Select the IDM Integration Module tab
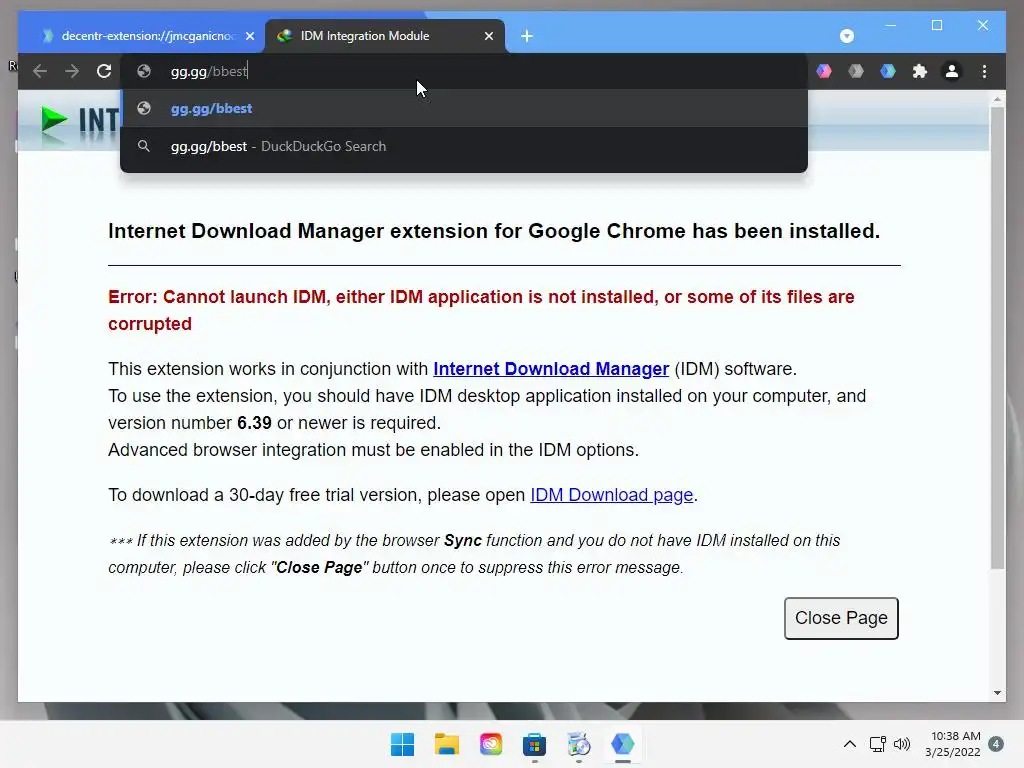Image resolution: width=1024 pixels, height=768 pixels. pyautogui.click(x=385, y=36)
